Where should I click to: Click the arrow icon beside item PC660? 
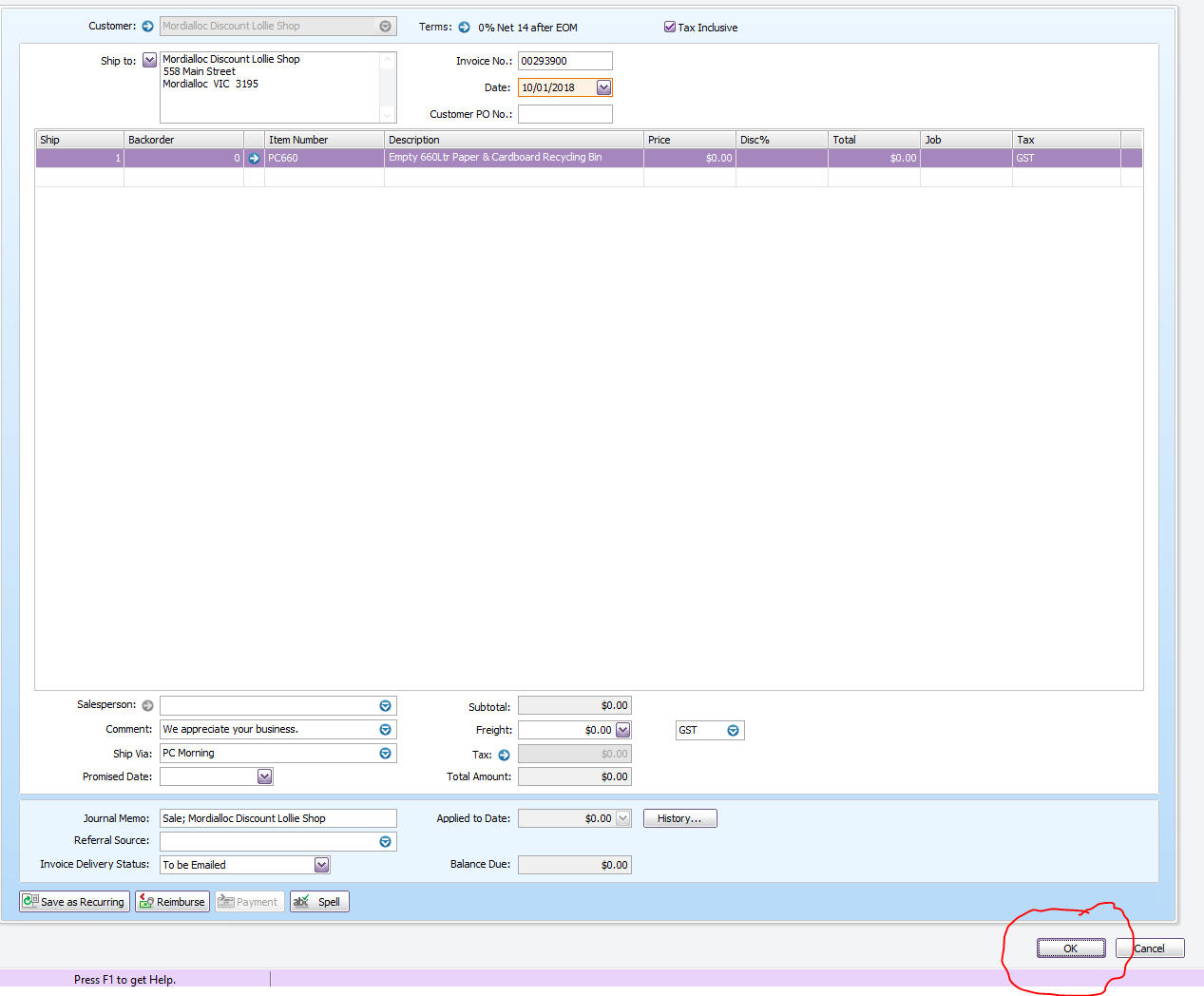[x=254, y=159]
